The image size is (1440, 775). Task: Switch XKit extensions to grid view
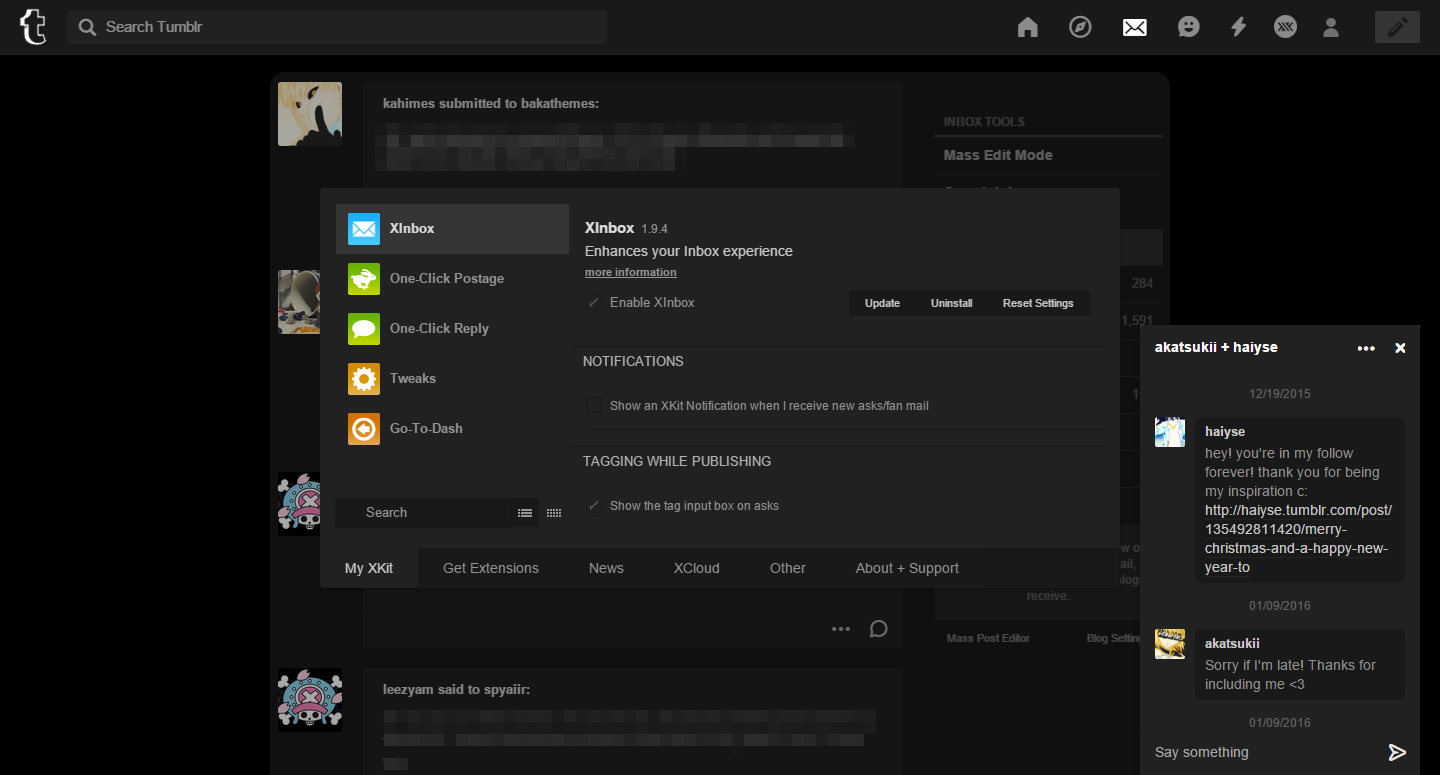tap(554, 513)
